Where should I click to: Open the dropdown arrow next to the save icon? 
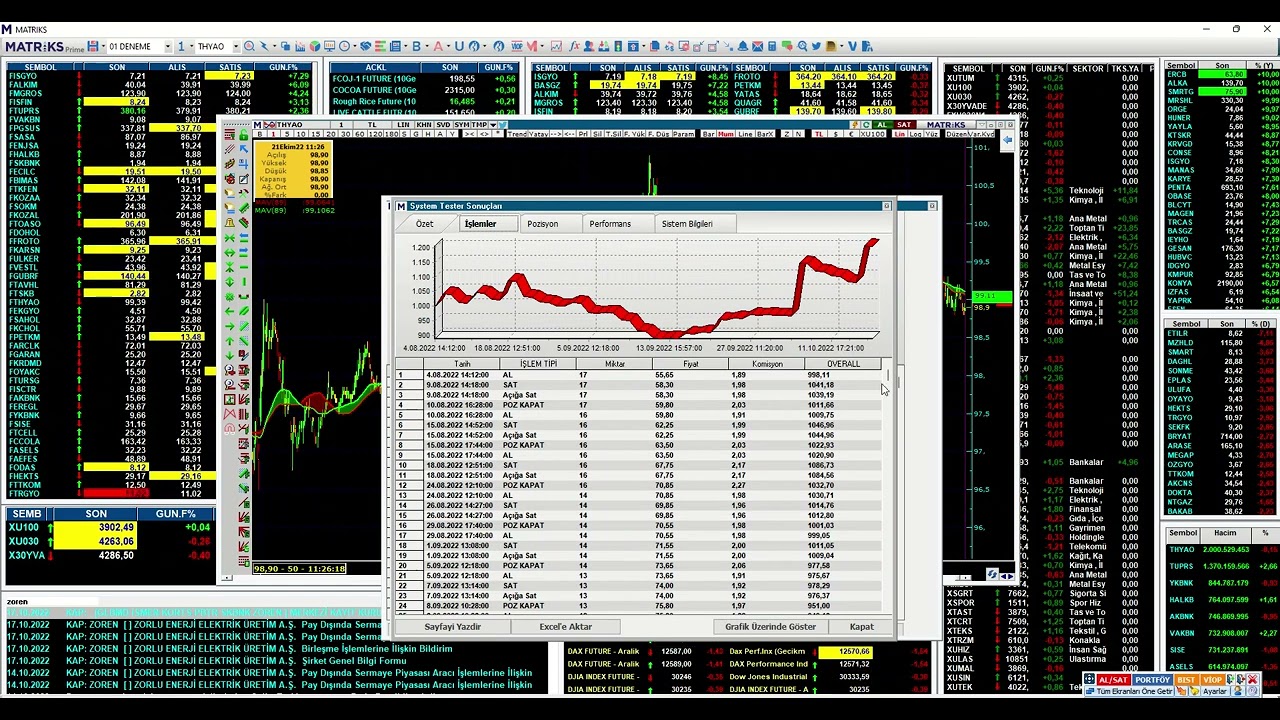(x=103, y=46)
